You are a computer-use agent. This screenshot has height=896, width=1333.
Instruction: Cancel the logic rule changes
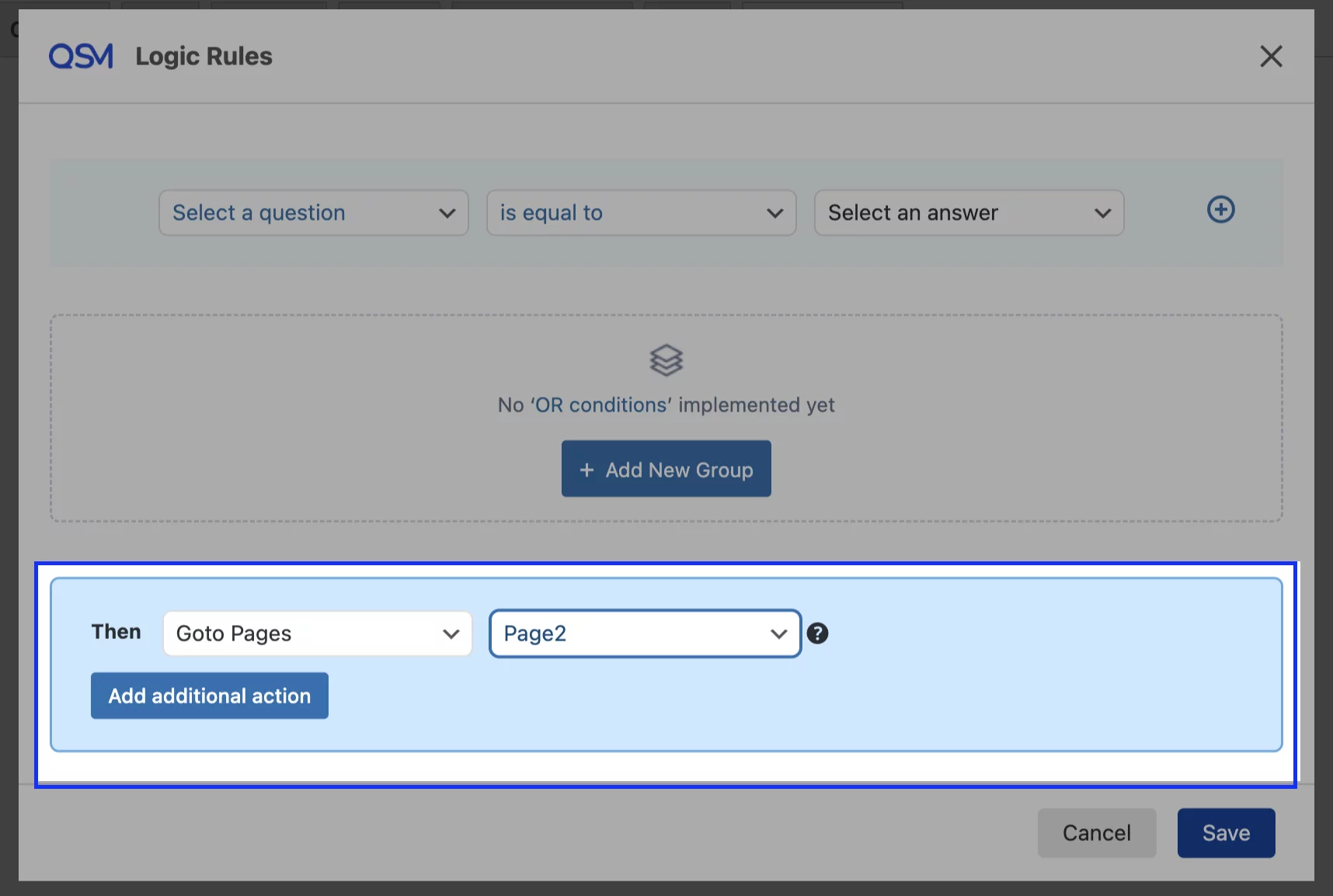click(x=1097, y=833)
